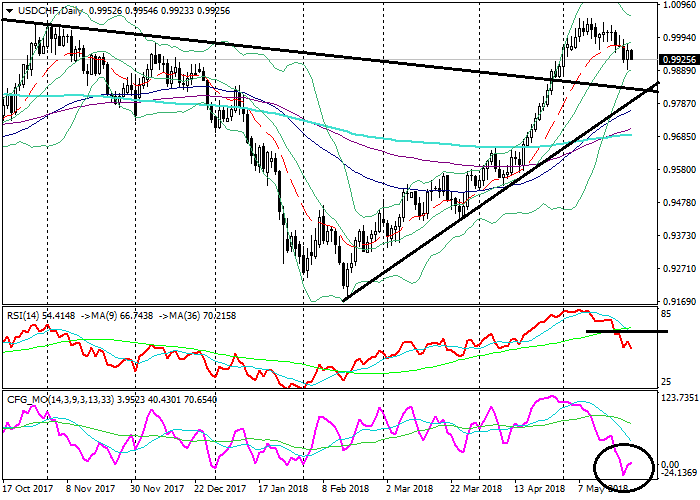Click the small triangle icon beside USDCHF,Daily
The height and width of the screenshot is (500, 700).
10,8
